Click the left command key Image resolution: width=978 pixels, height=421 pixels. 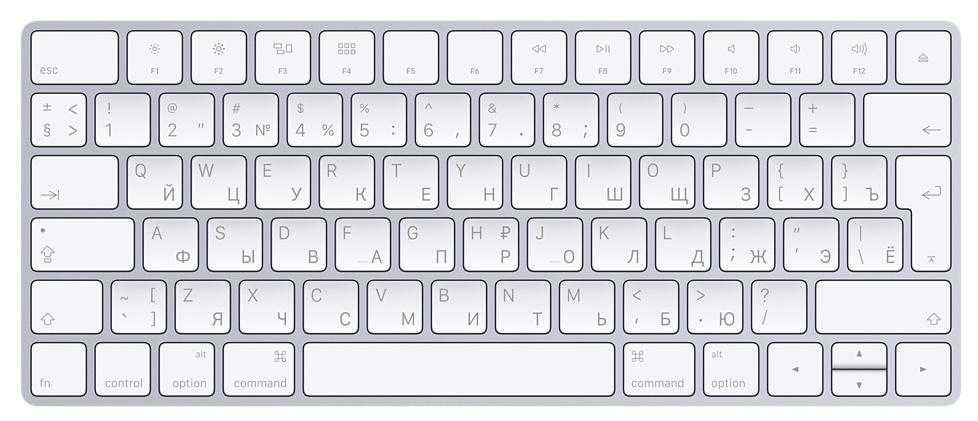[x=259, y=369]
